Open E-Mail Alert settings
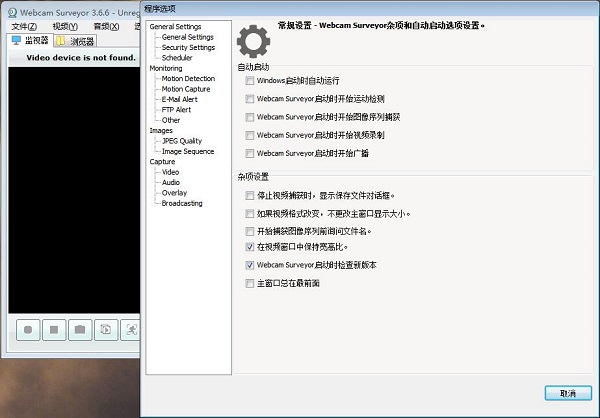The height and width of the screenshot is (418, 600). click(179, 99)
